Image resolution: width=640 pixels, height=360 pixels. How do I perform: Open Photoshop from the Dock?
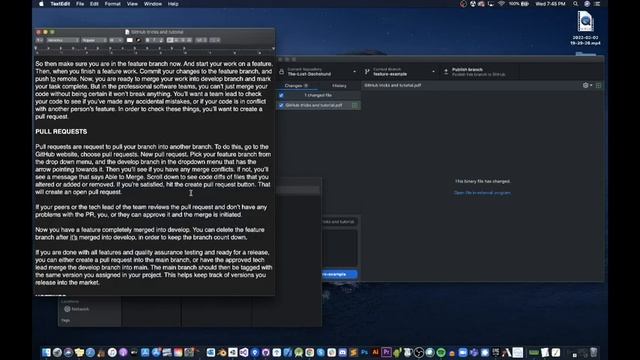coord(364,353)
